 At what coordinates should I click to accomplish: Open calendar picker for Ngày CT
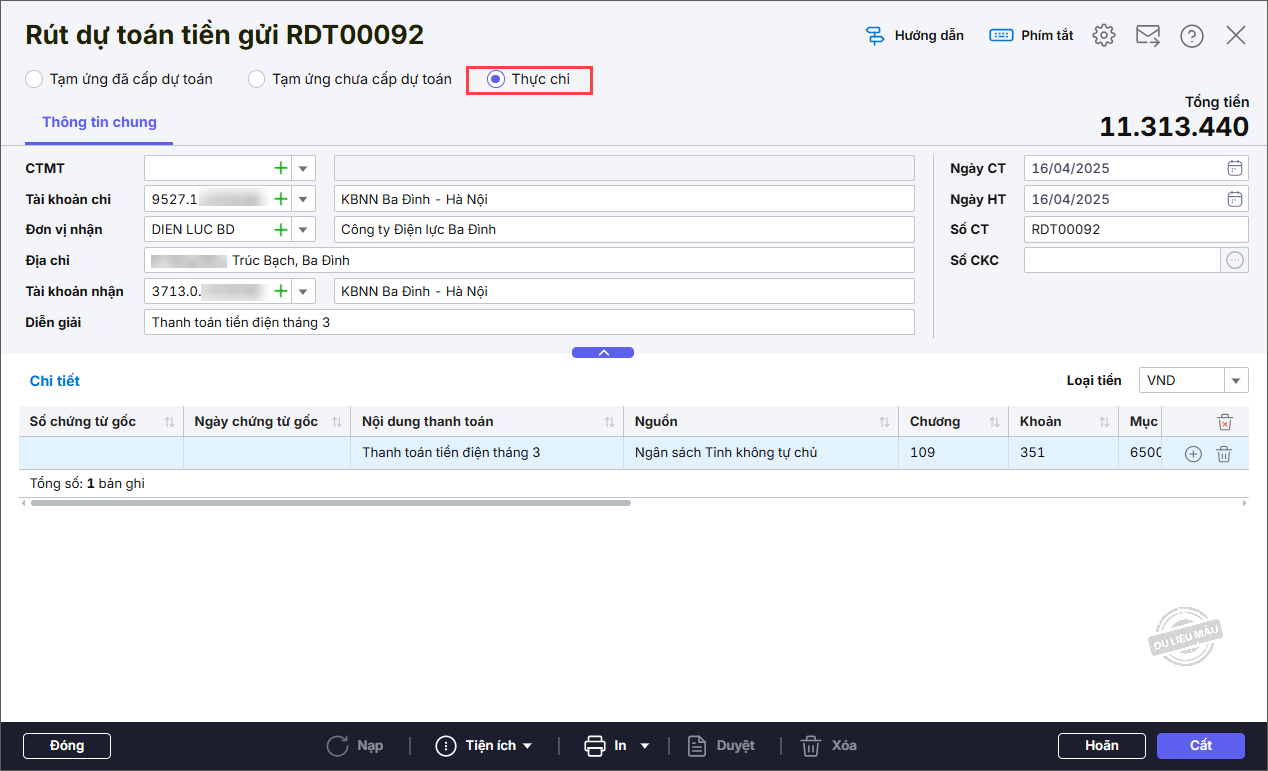[1235, 168]
